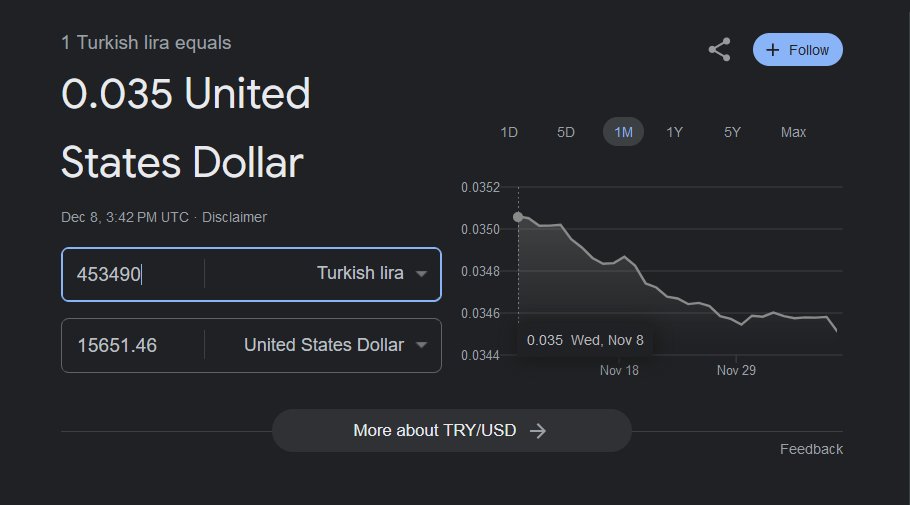This screenshot has width=910, height=505.
Task: Show the Max chart range
Action: tap(793, 132)
